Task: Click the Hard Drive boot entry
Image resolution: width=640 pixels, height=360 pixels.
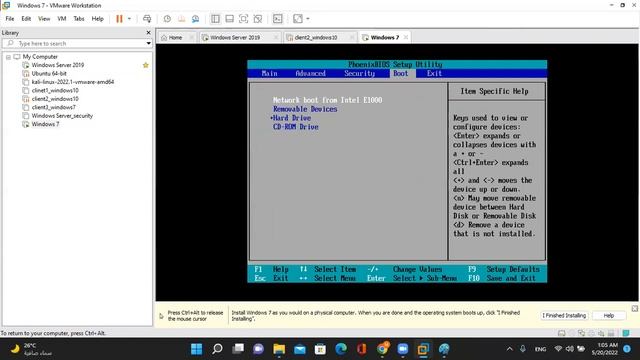Action: coord(291,118)
